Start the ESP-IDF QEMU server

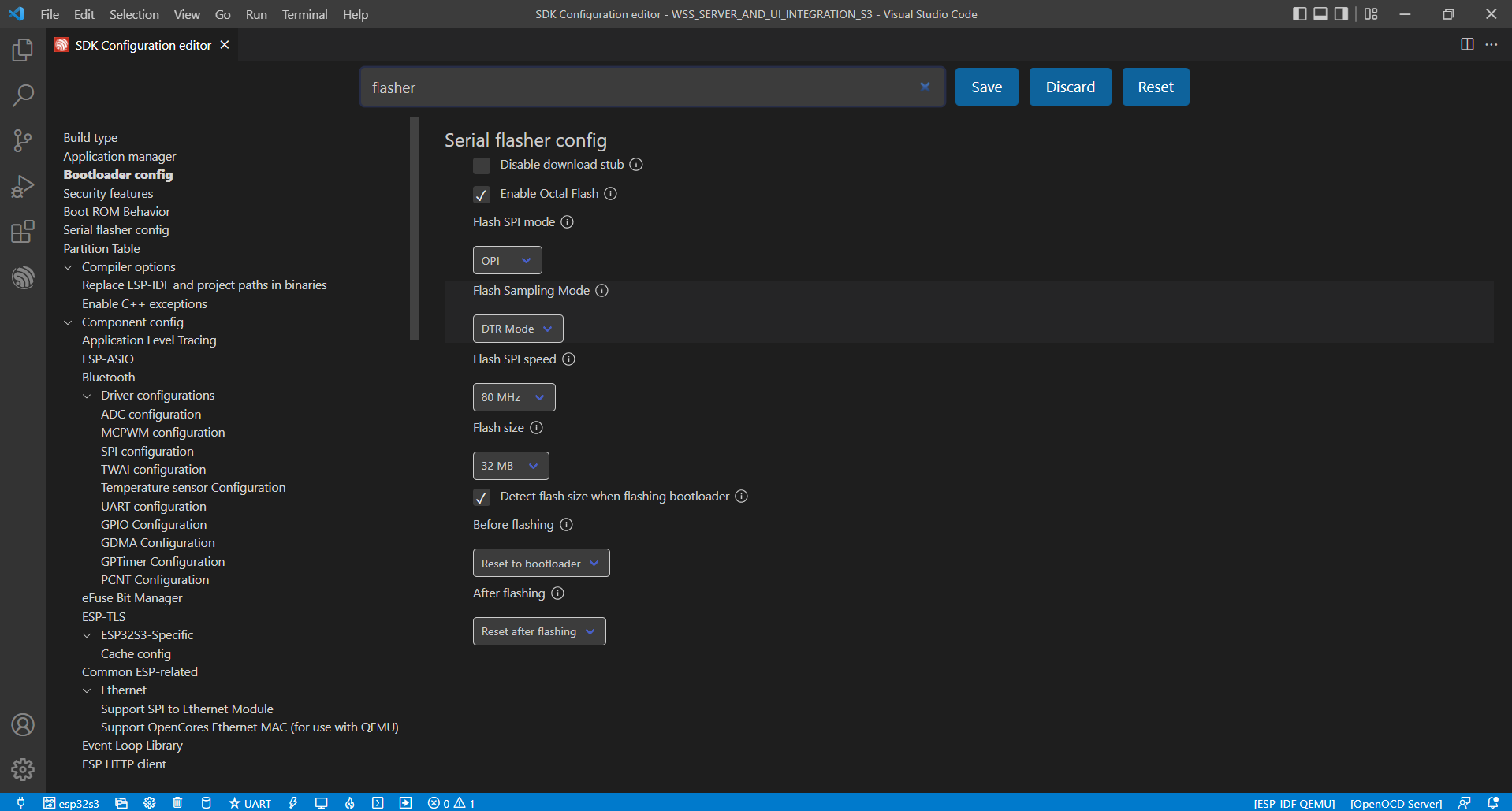pyautogui.click(x=1294, y=803)
